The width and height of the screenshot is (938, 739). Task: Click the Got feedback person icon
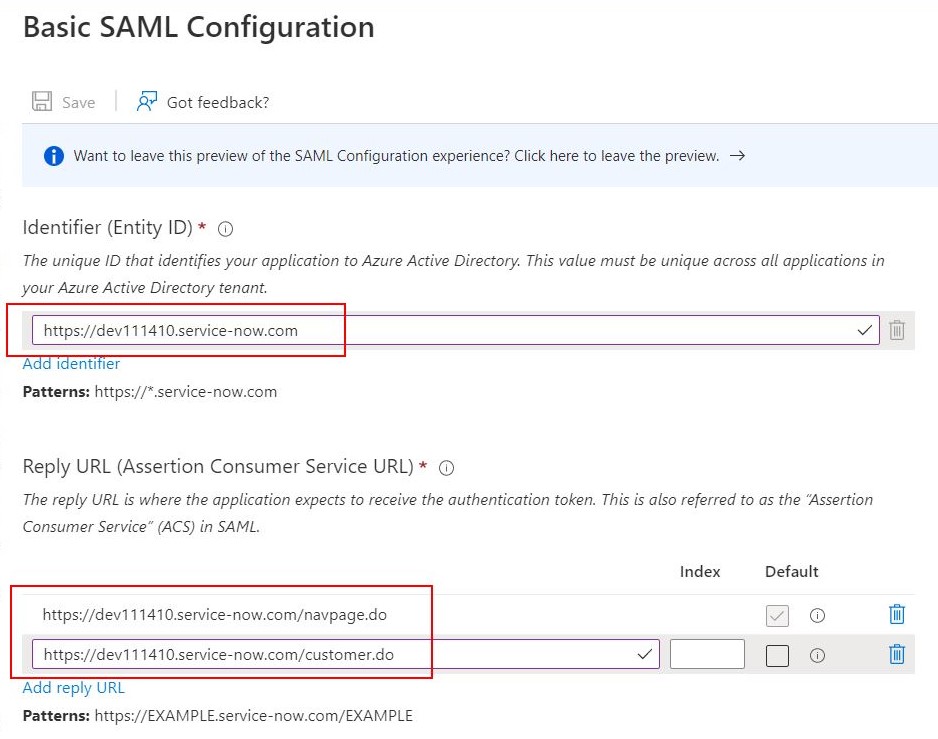tap(147, 101)
